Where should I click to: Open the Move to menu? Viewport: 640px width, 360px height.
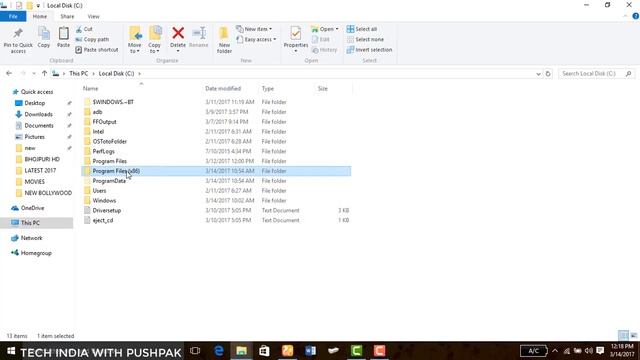(135, 40)
